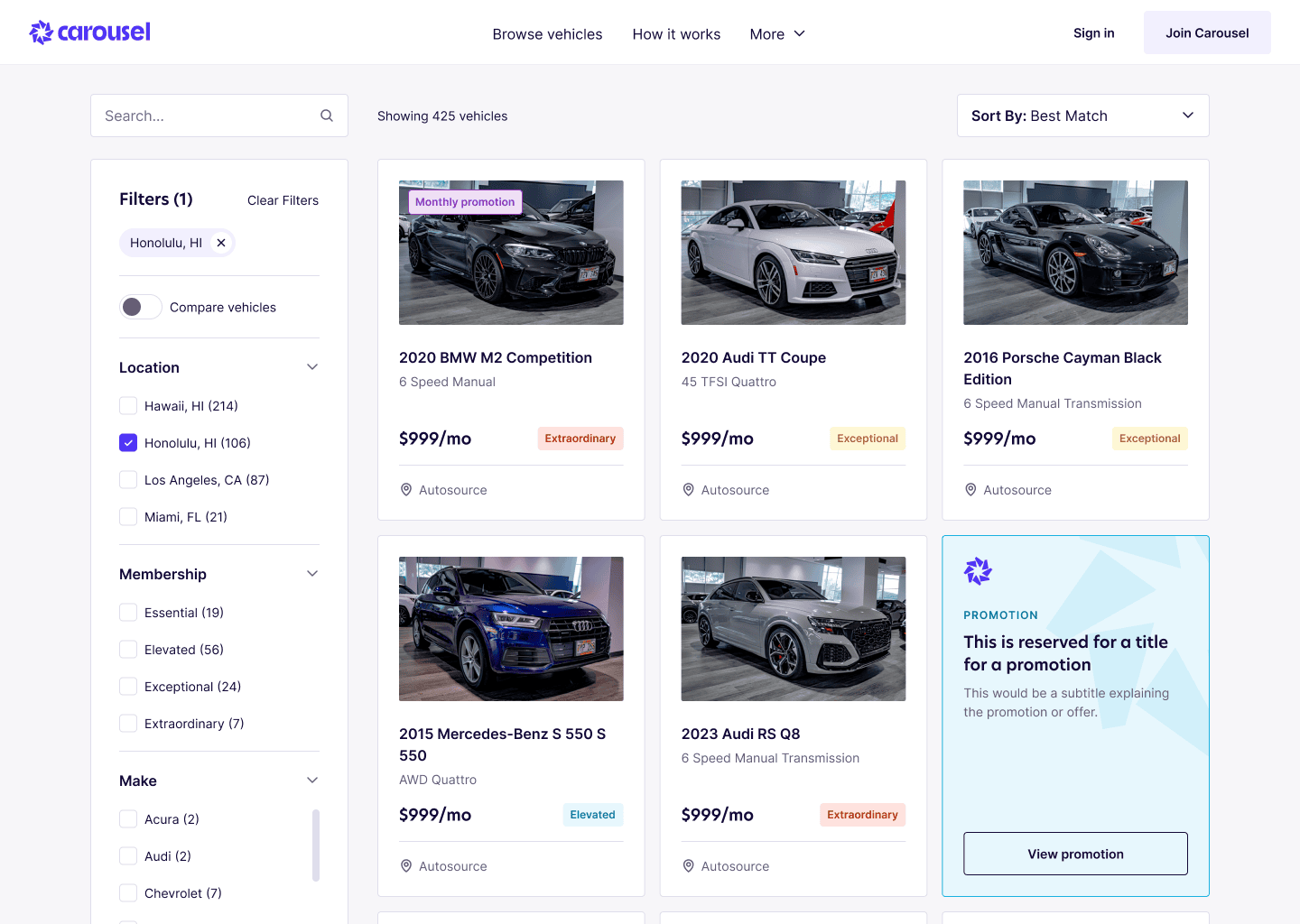
Task: Open the Sort By Best Match dropdown
Action: click(1082, 115)
